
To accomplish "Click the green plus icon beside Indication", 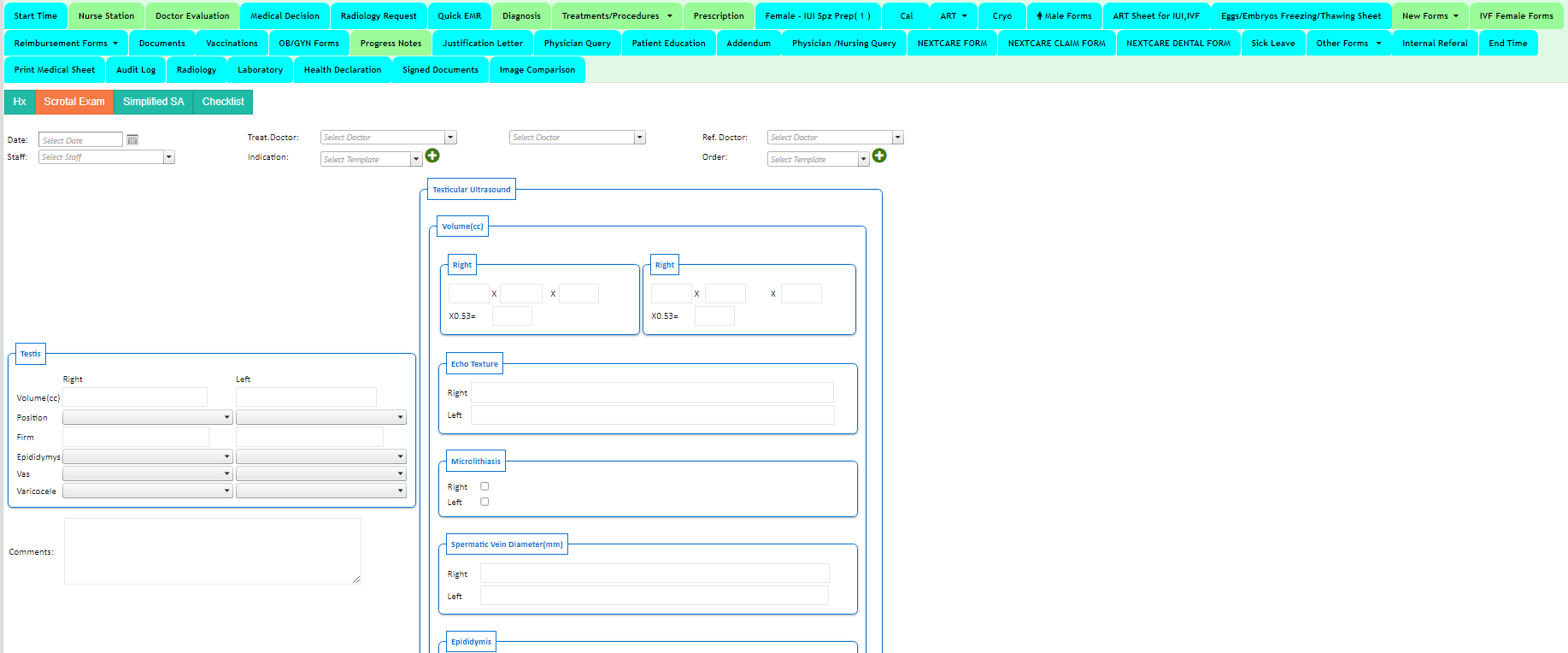I will [x=432, y=156].
